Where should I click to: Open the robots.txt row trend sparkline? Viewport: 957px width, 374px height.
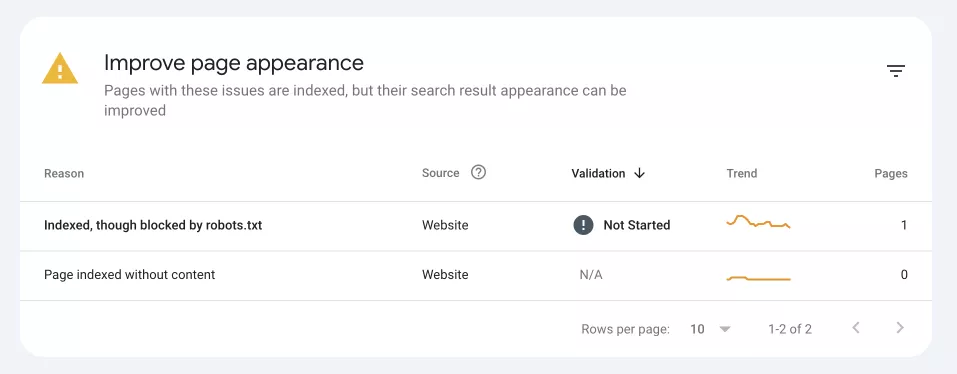759,222
